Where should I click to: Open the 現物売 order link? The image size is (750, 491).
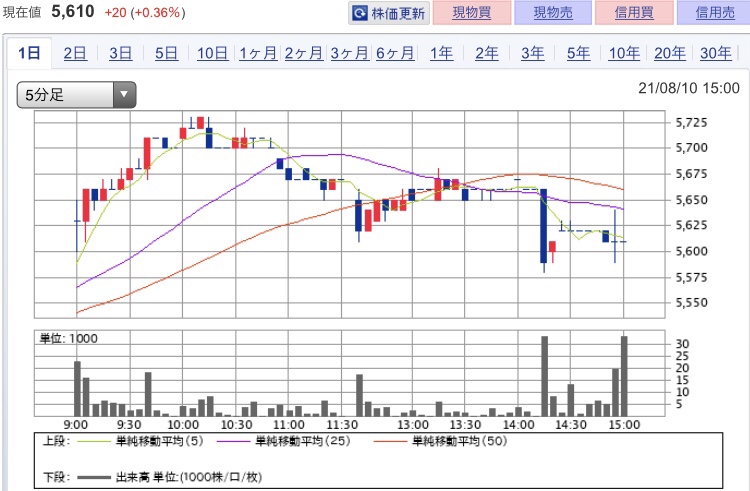pyautogui.click(x=553, y=12)
